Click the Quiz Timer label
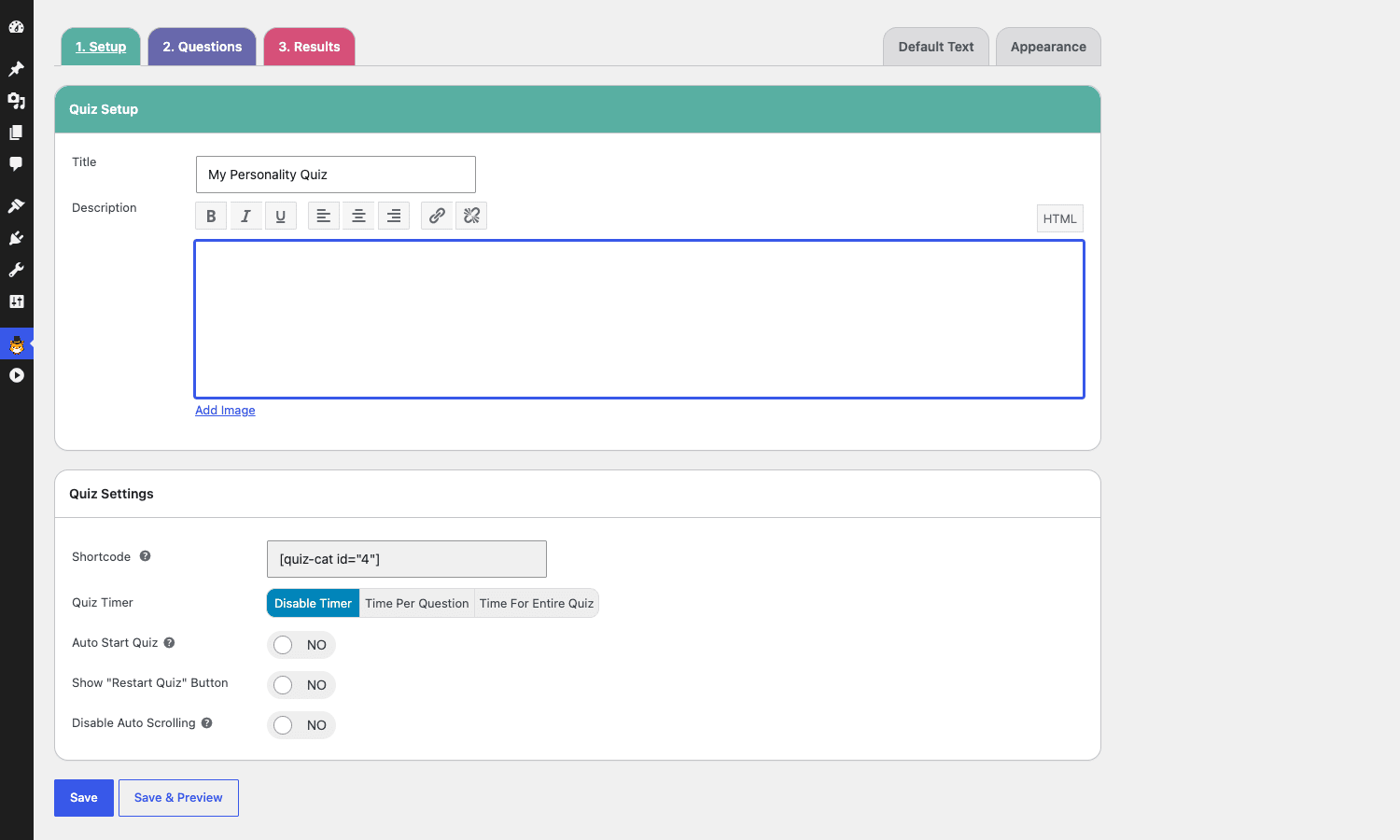 tap(103, 603)
